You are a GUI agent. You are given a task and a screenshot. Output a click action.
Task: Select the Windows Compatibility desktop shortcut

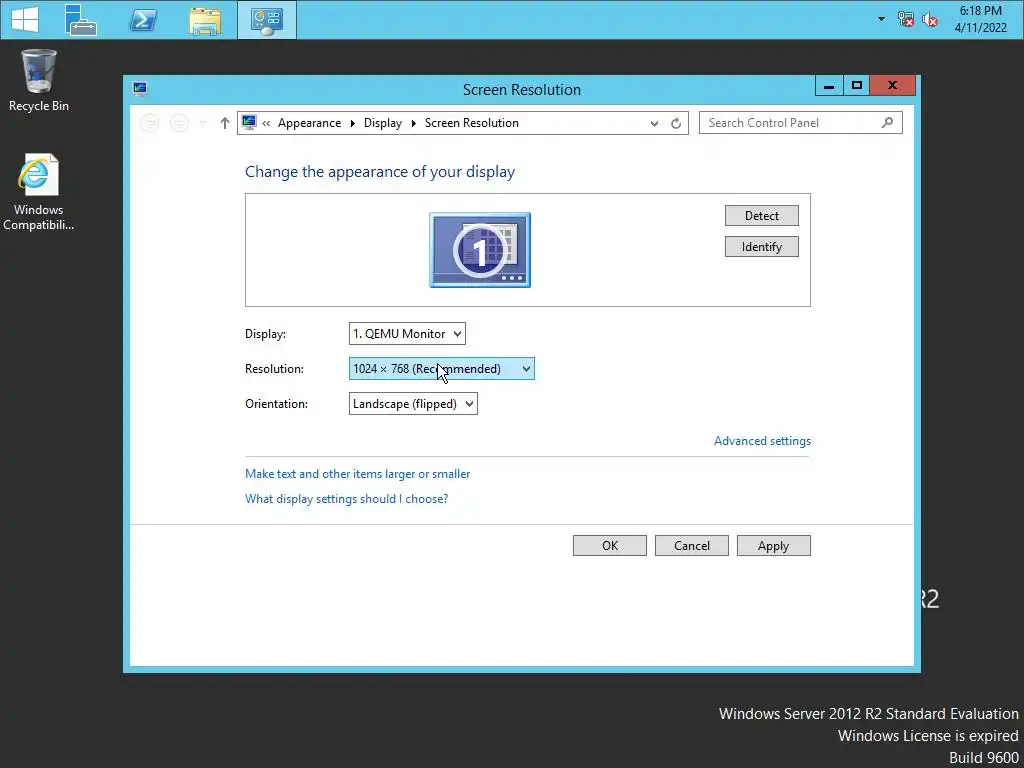click(x=38, y=192)
